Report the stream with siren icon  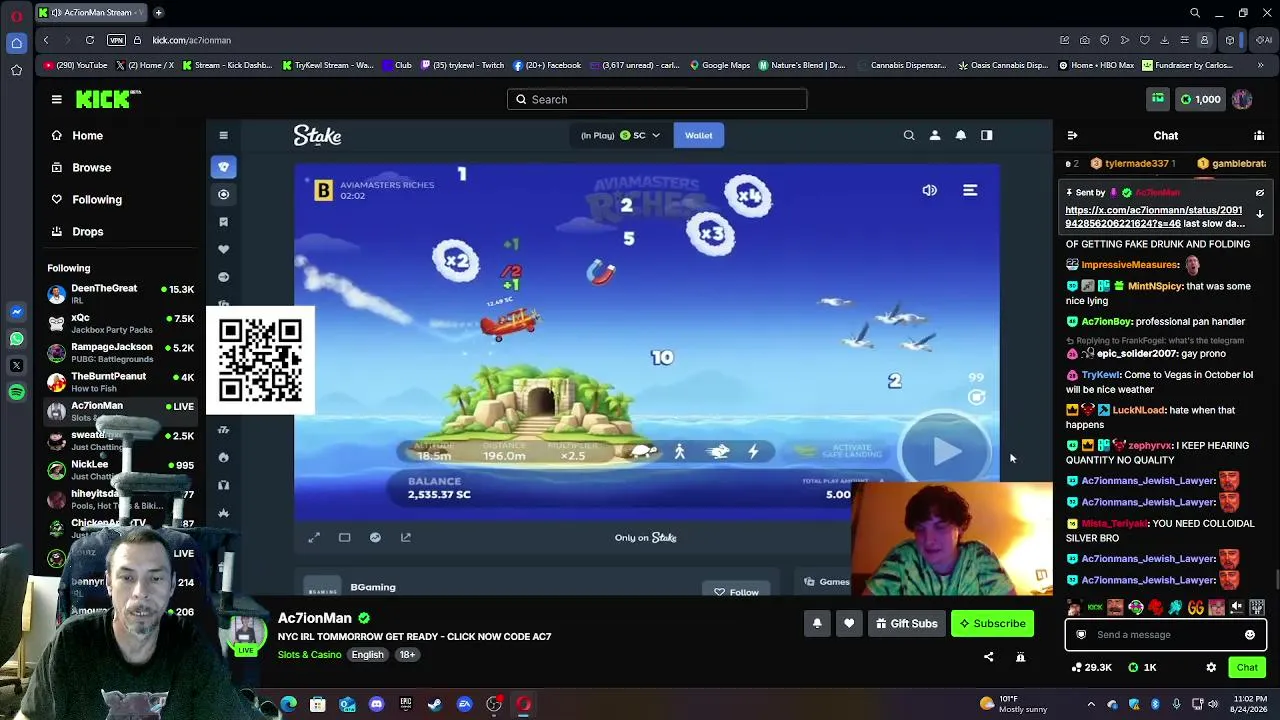point(1021,657)
